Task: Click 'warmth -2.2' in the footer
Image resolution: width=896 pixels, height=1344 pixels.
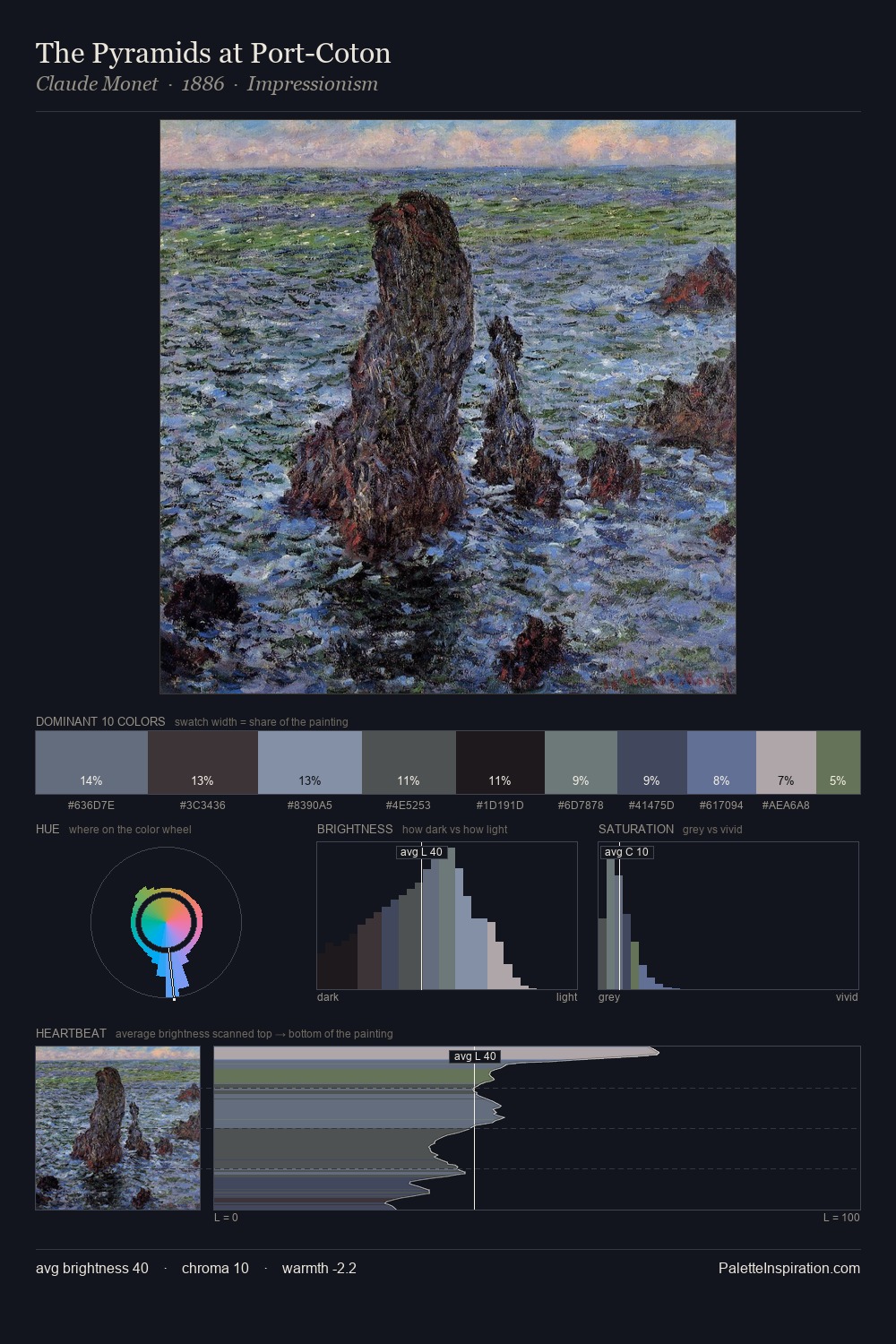Action: point(319,1268)
